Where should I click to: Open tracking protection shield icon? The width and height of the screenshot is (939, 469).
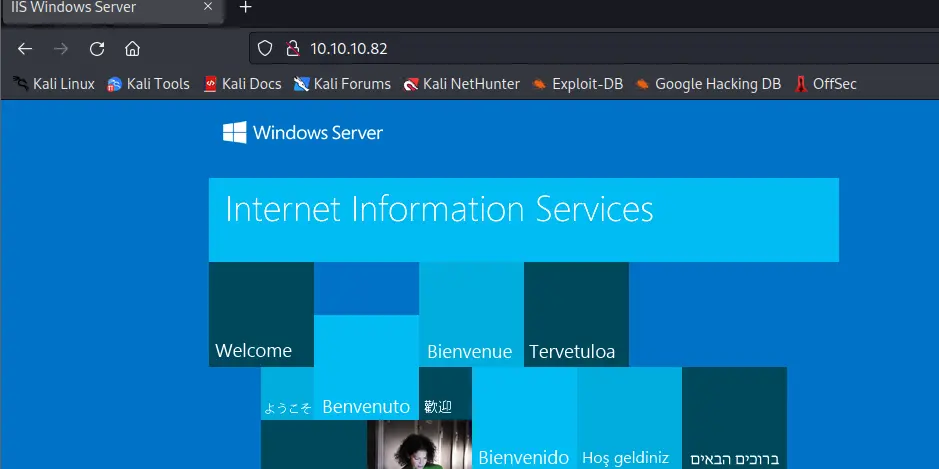[x=265, y=49]
